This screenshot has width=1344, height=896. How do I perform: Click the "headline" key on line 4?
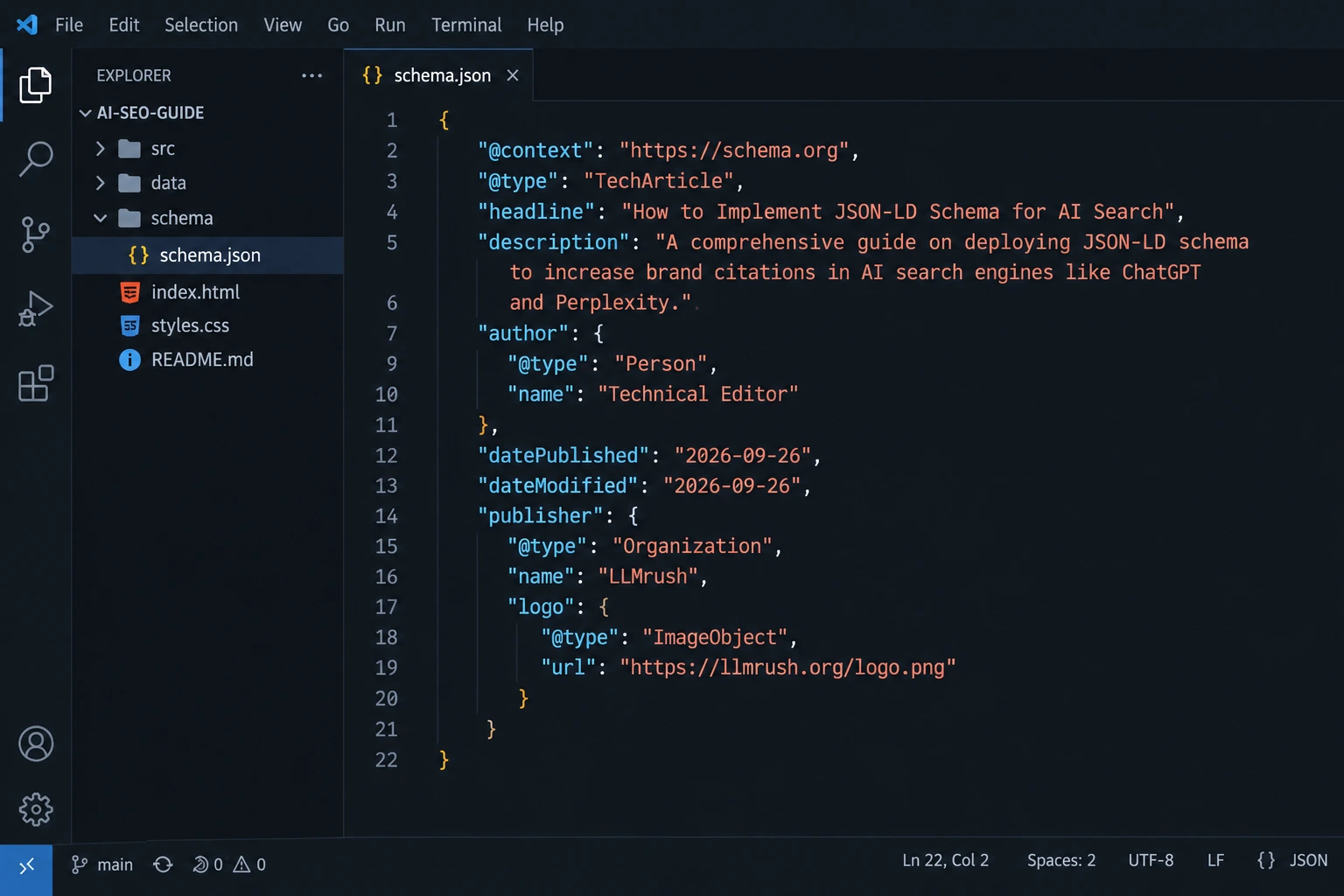coord(536,212)
